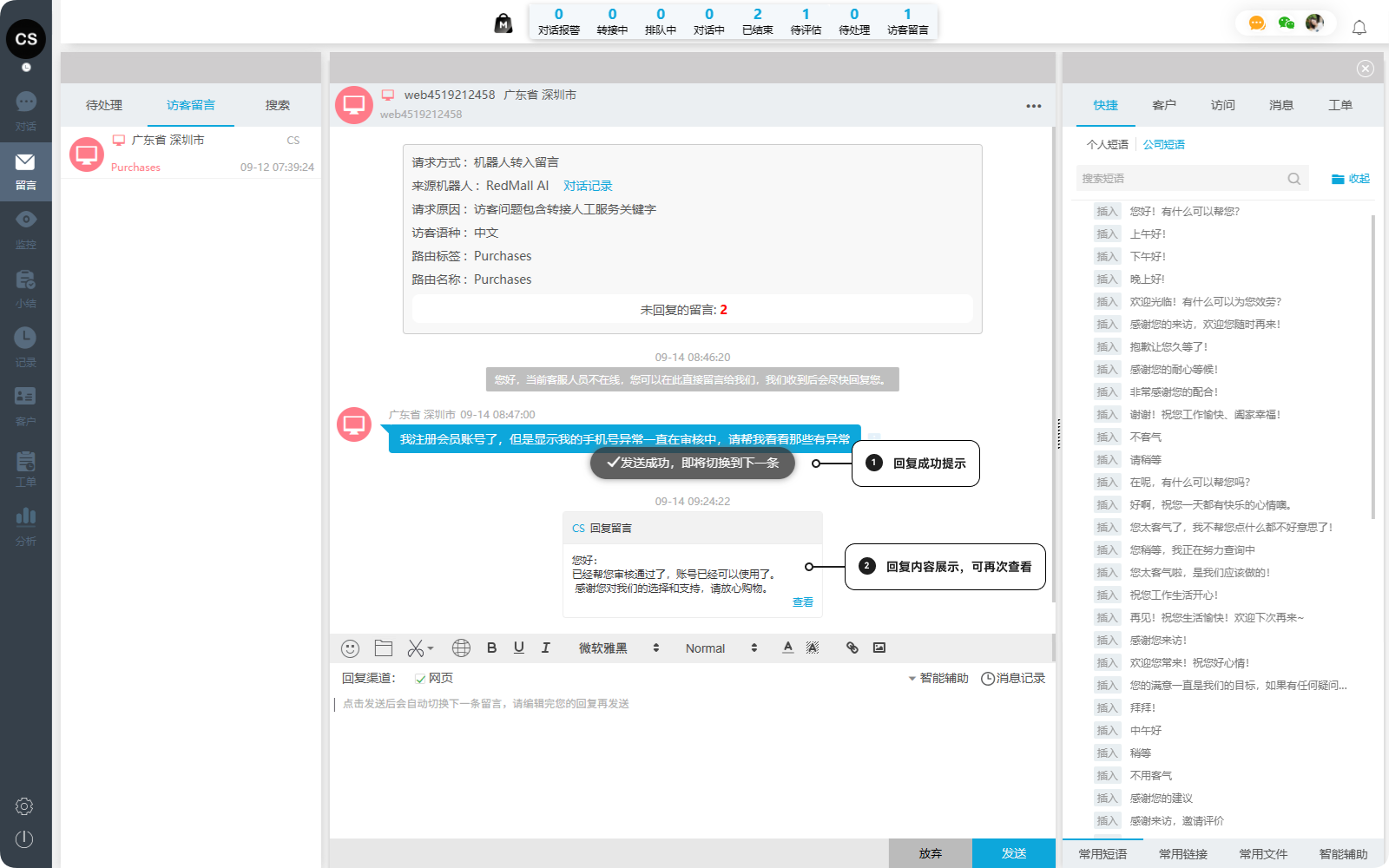The height and width of the screenshot is (868, 1389).
Task: Open the 微软雅黑 font dropdown
Action: [x=618, y=648]
